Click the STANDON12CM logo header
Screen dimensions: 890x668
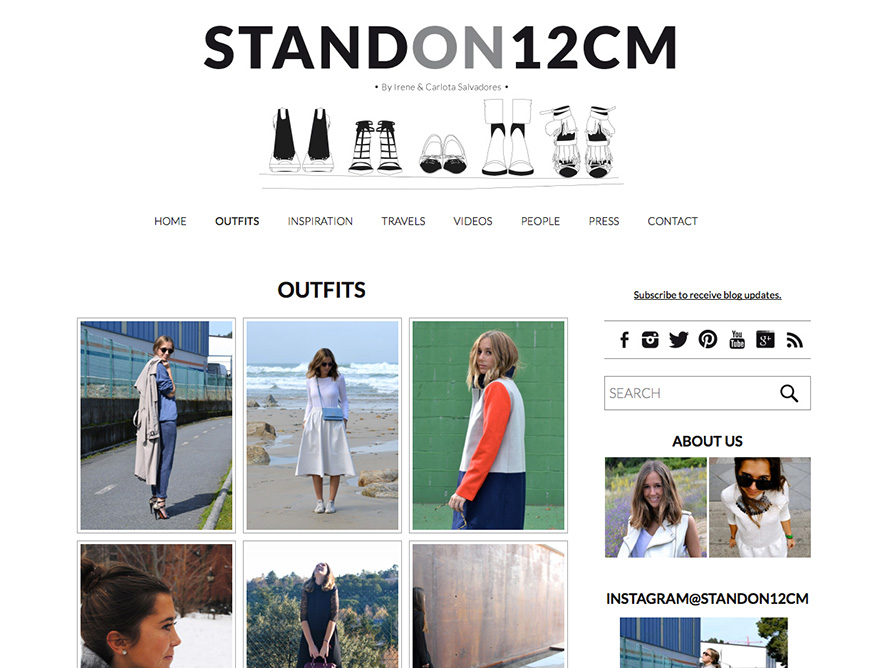[440, 48]
